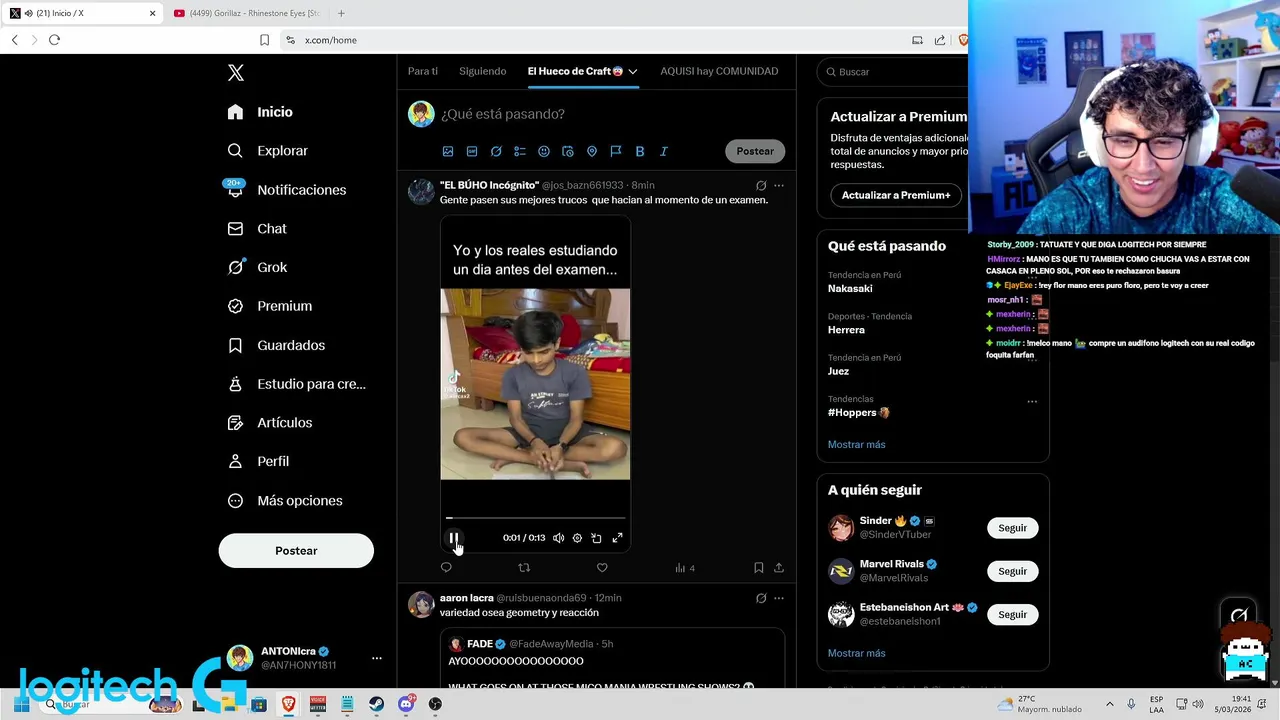Open video settings gear
Viewport: 1280px width, 720px height.
[x=577, y=538]
